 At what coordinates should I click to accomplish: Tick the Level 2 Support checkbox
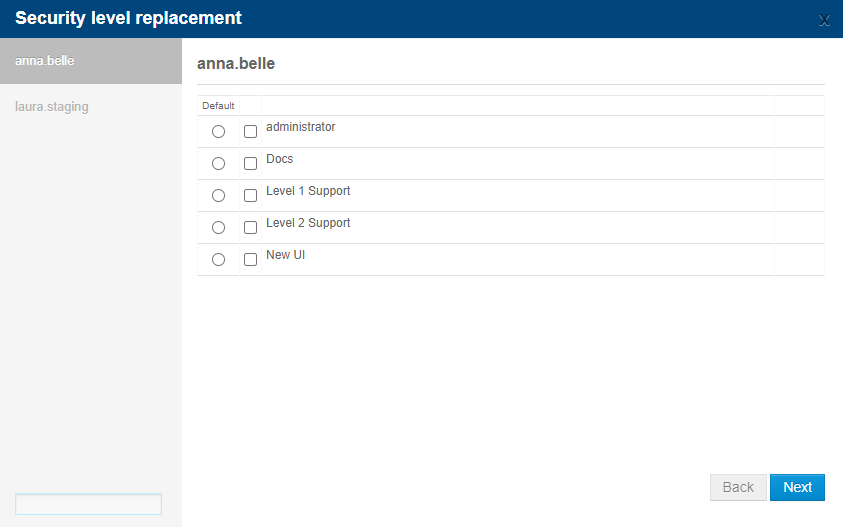click(x=251, y=227)
